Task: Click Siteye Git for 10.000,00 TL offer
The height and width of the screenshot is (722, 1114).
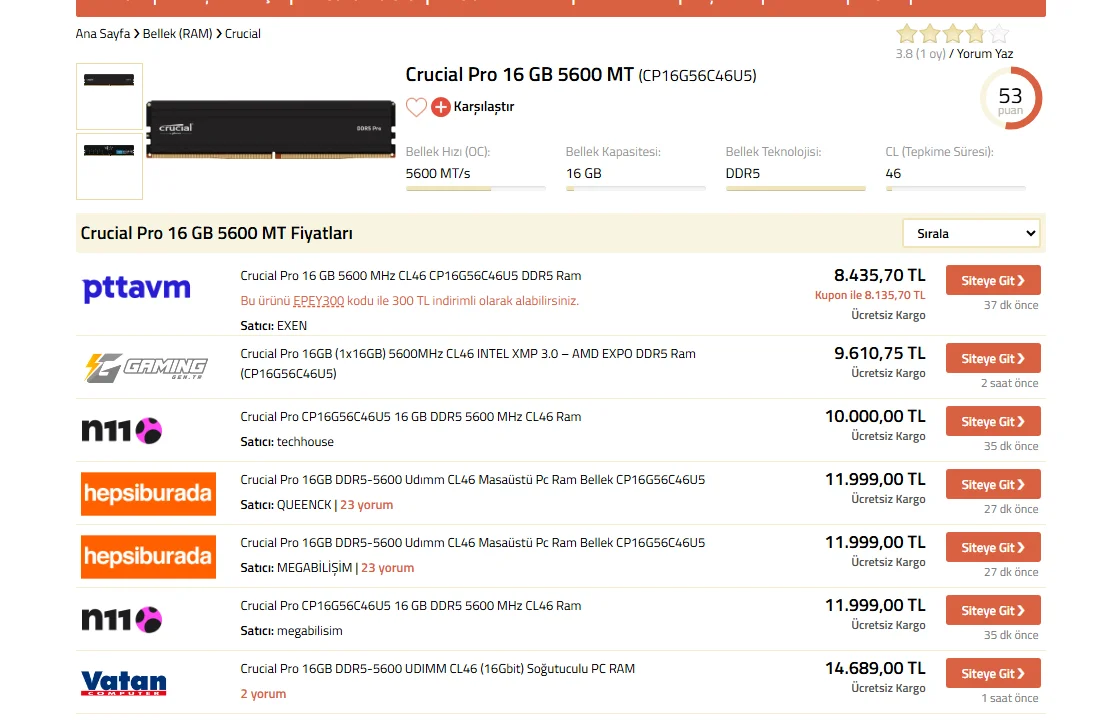Action: pos(993,421)
